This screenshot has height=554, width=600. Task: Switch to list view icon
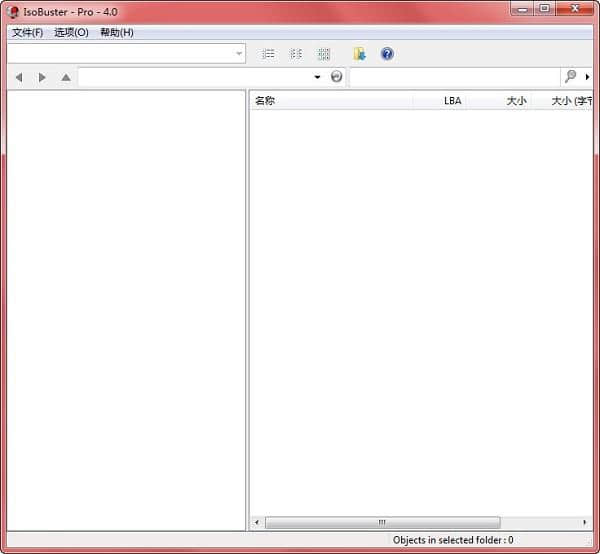point(268,54)
